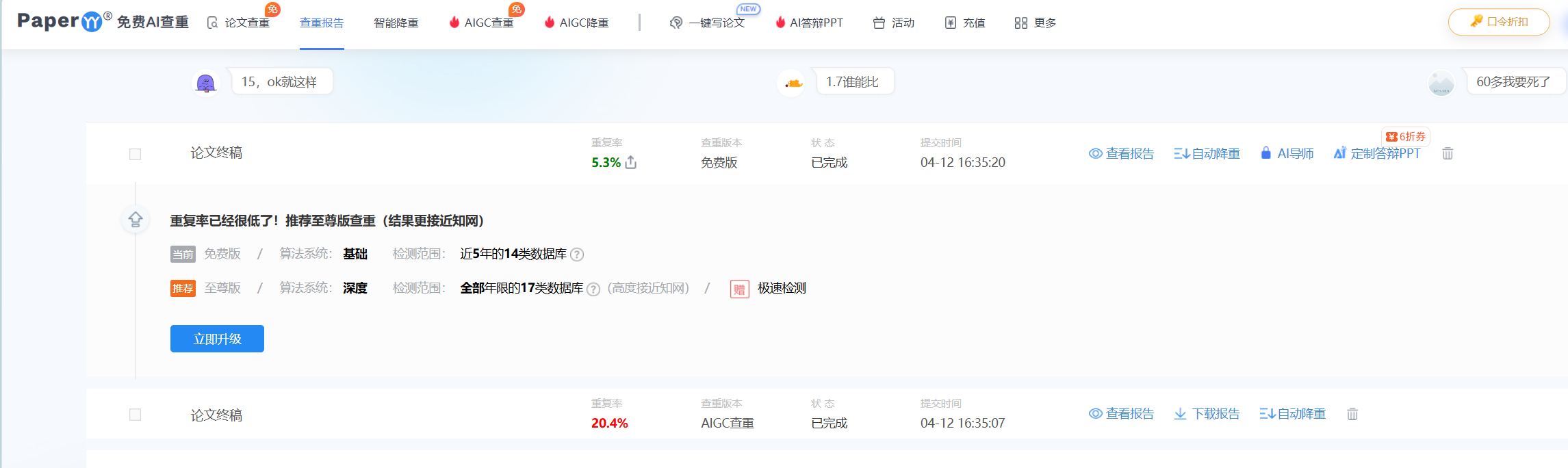Click the icon beside 一键写论文
The height and width of the screenshot is (468, 1568).
pyautogui.click(x=676, y=23)
